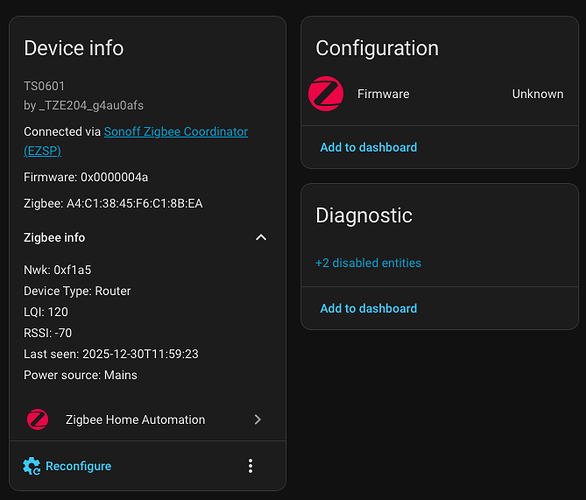Add Diagnostic entities to dashboard

click(x=368, y=308)
